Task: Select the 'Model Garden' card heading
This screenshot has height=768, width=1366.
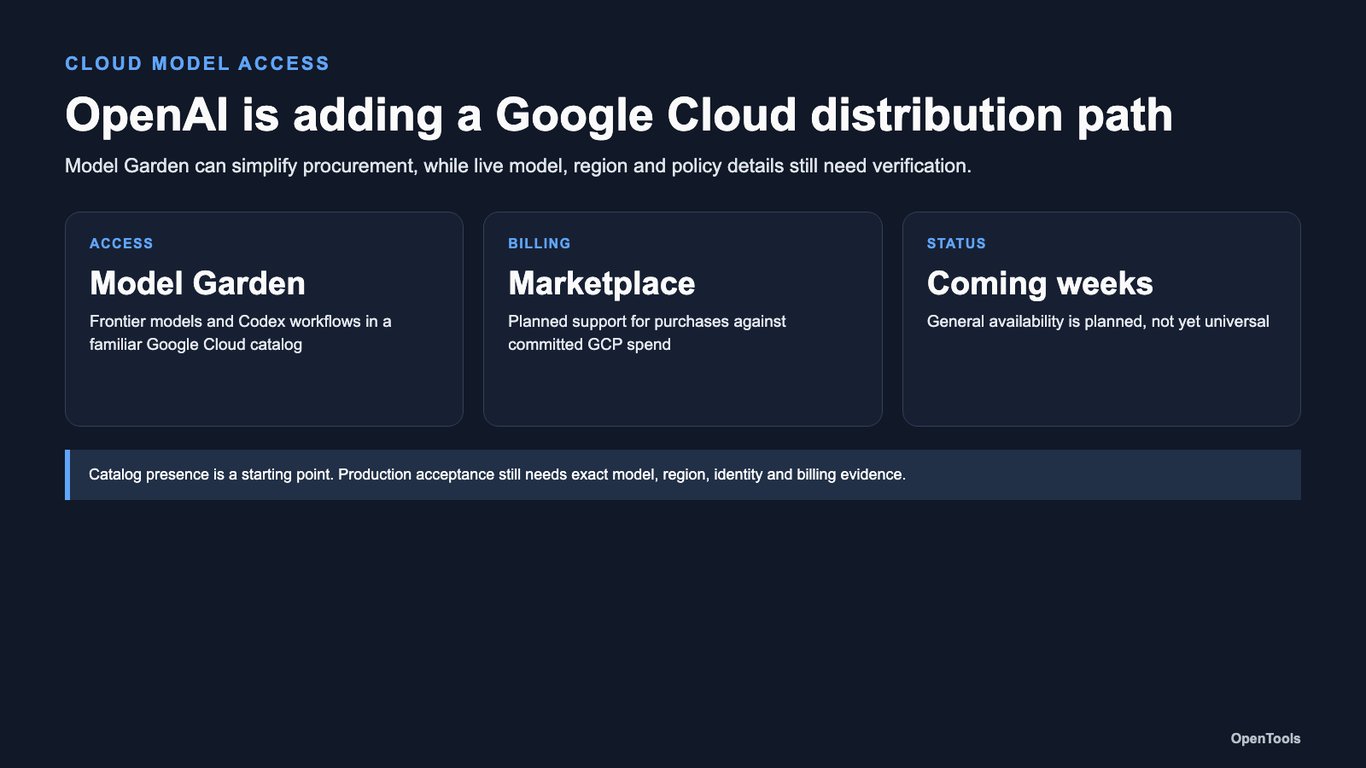Action: coord(198,283)
